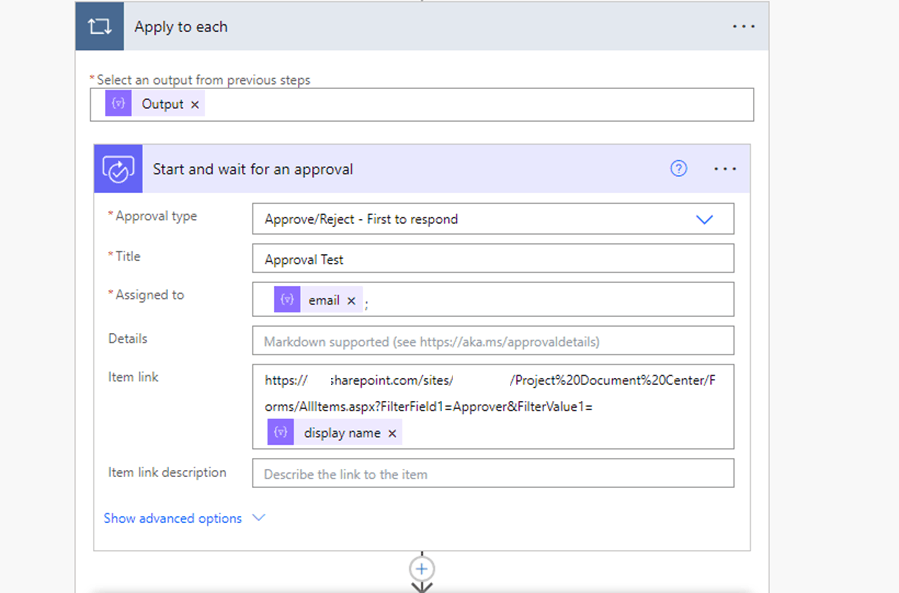Click into the Details markdown field

(493, 341)
